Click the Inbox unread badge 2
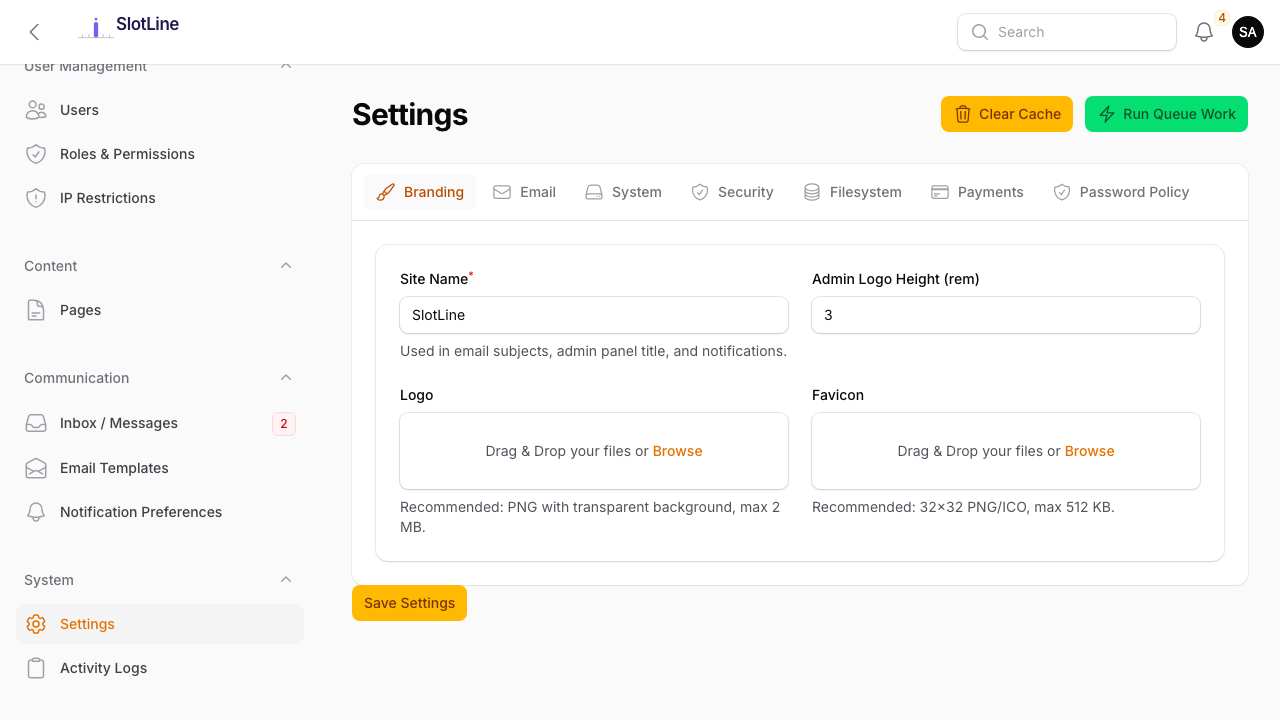1280x720 pixels. pyautogui.click(x=284, y=424)
